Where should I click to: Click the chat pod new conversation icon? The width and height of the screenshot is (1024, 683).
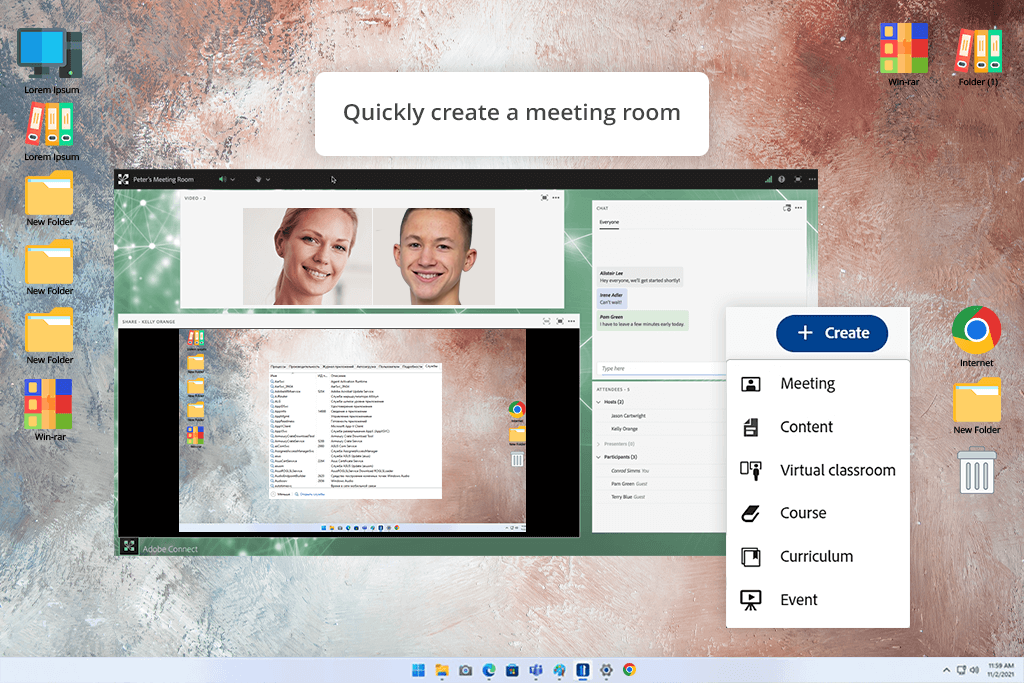787,208
